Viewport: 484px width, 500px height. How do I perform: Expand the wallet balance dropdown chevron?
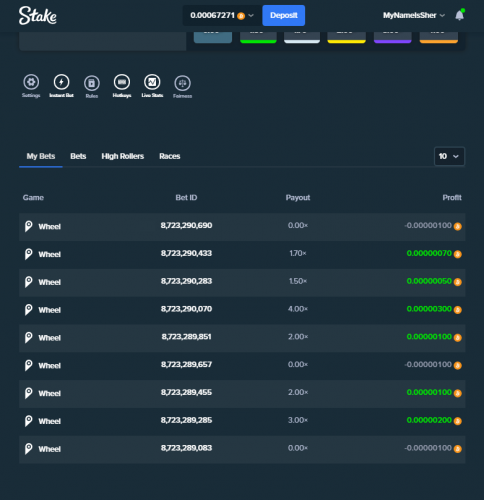coord(251,16)
